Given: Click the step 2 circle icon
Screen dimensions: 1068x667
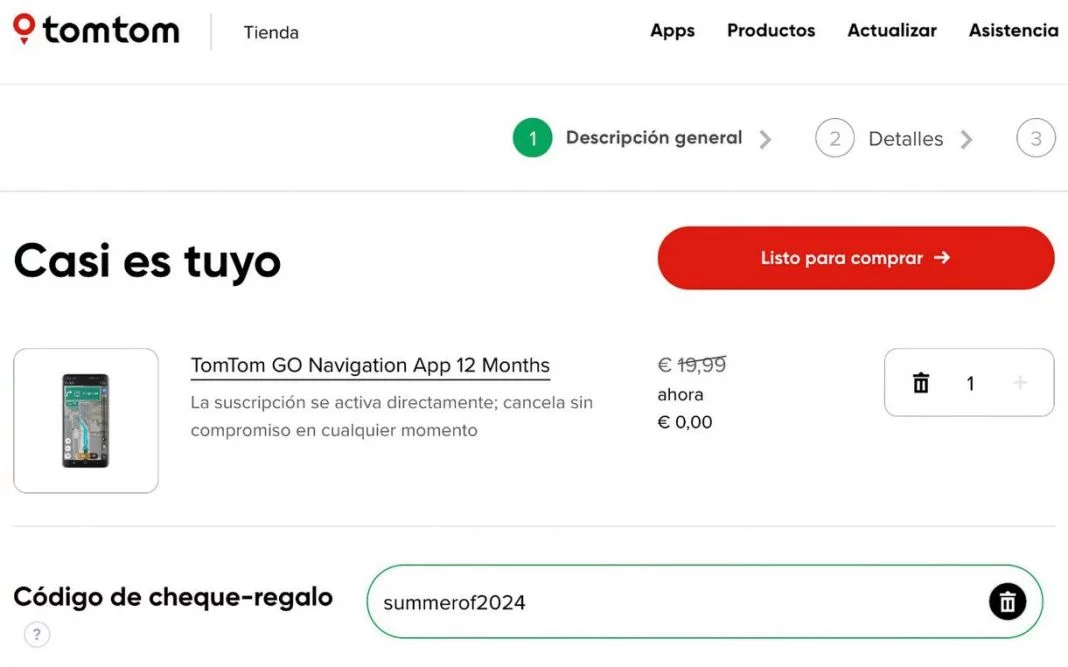Looking at the screenshot, I should 835,139.
